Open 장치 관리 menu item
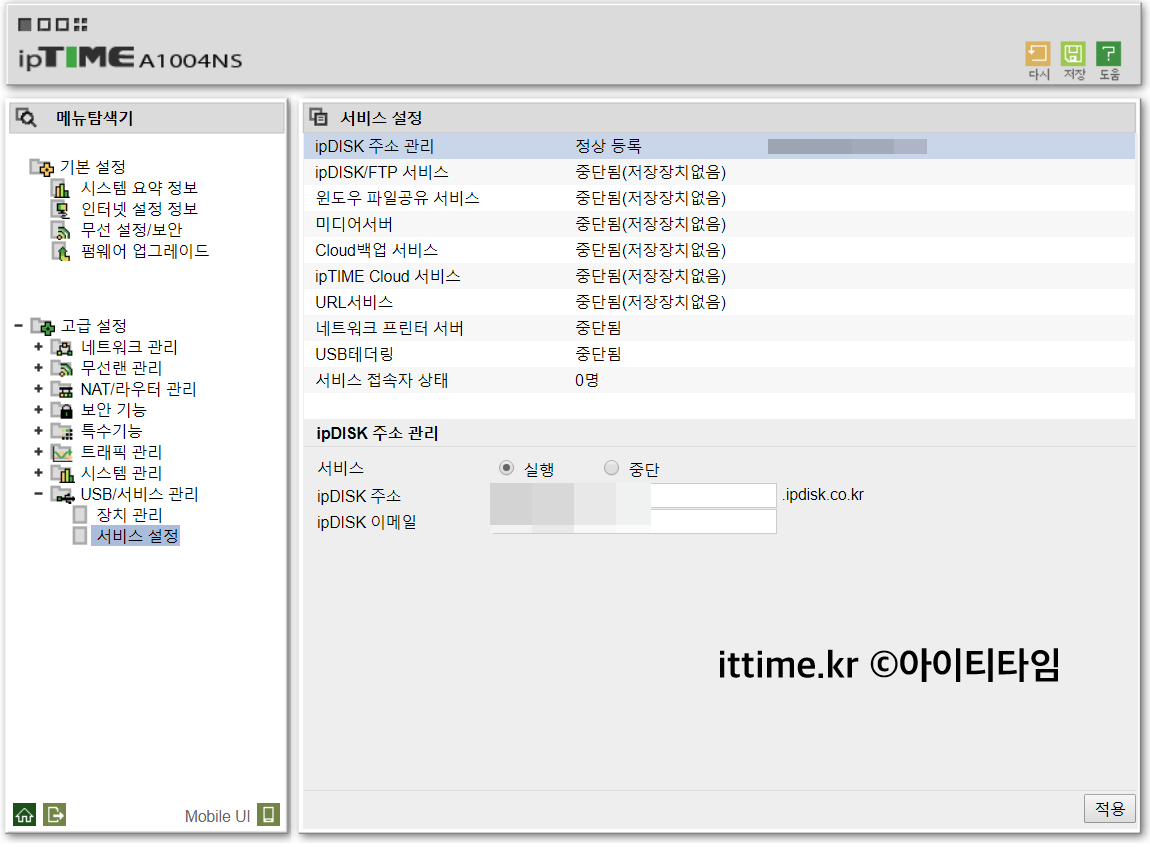The height and width of the screenshot is (847, 1150). coord(129,516)
